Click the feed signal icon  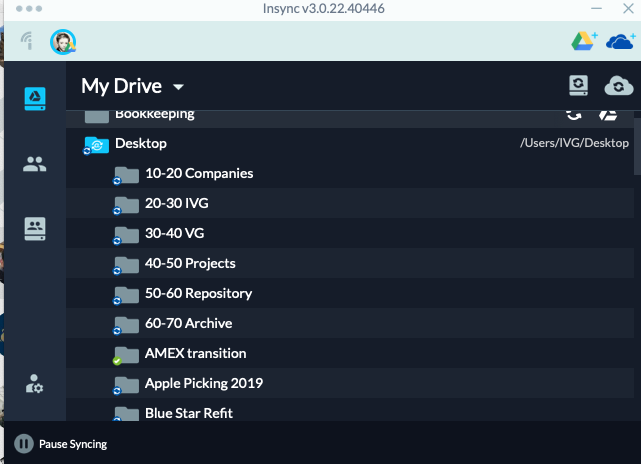pyautogui.click(x=27, y=41)
